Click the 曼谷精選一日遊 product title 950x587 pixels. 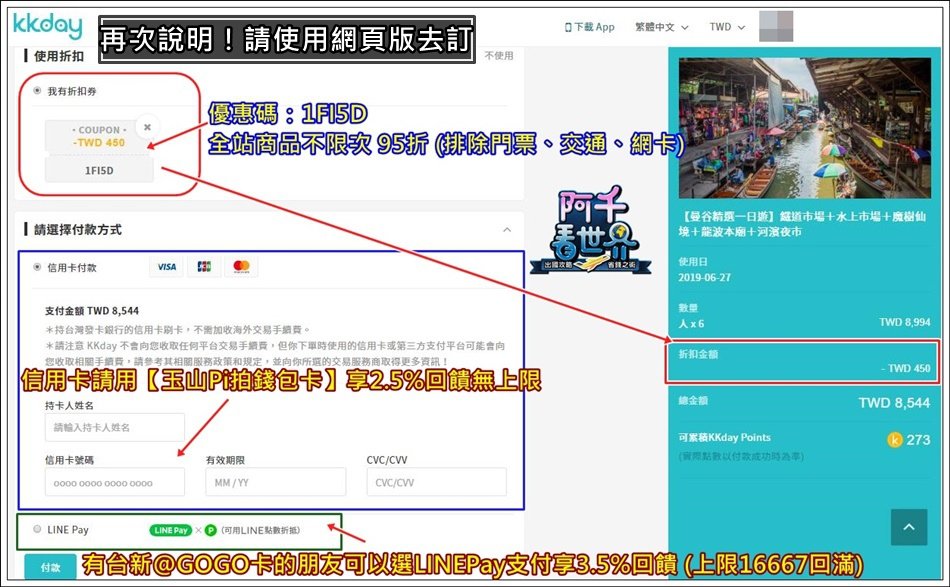click(802, 224)
